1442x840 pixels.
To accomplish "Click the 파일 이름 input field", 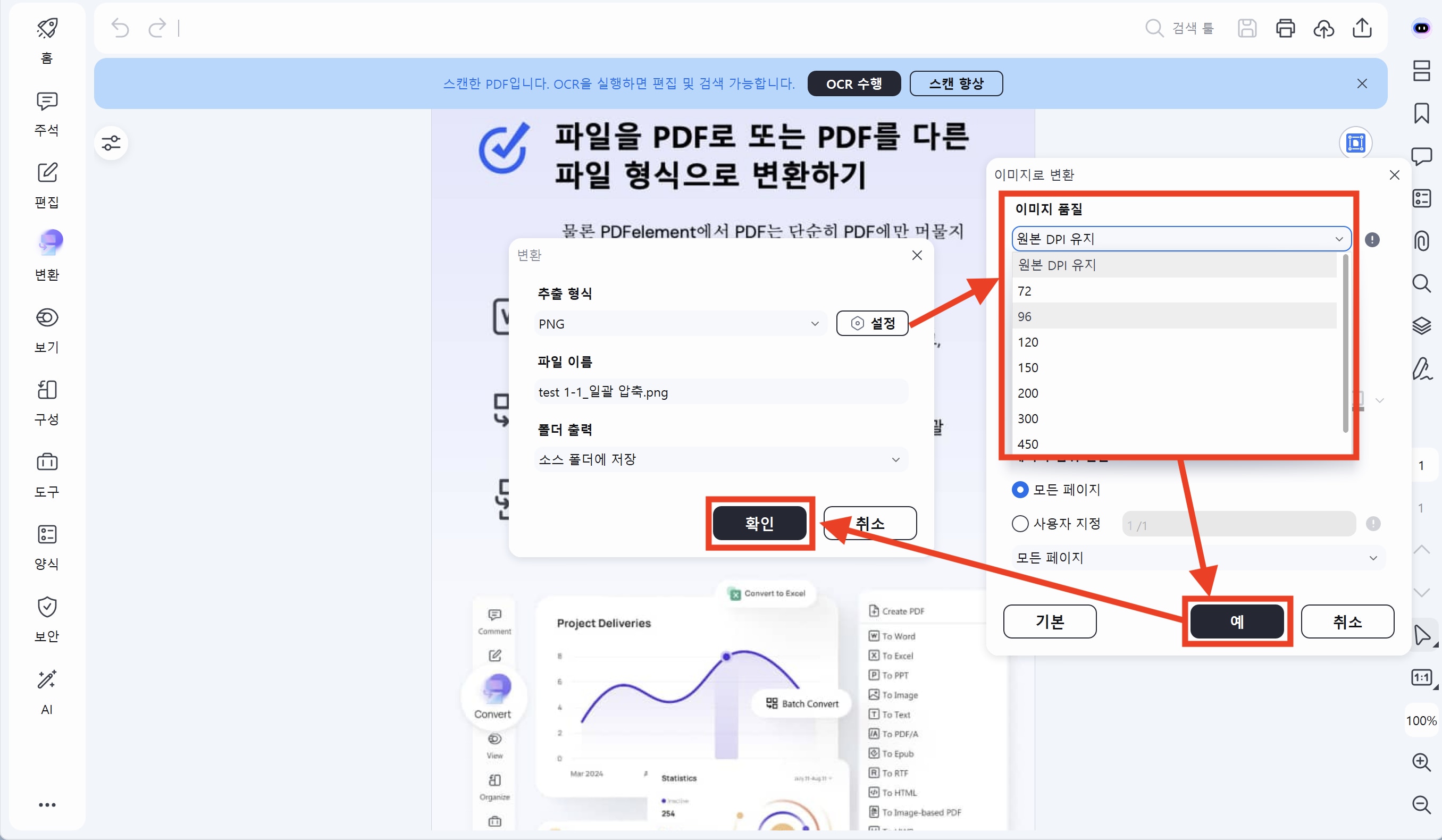I will click(x=720, y=392).
